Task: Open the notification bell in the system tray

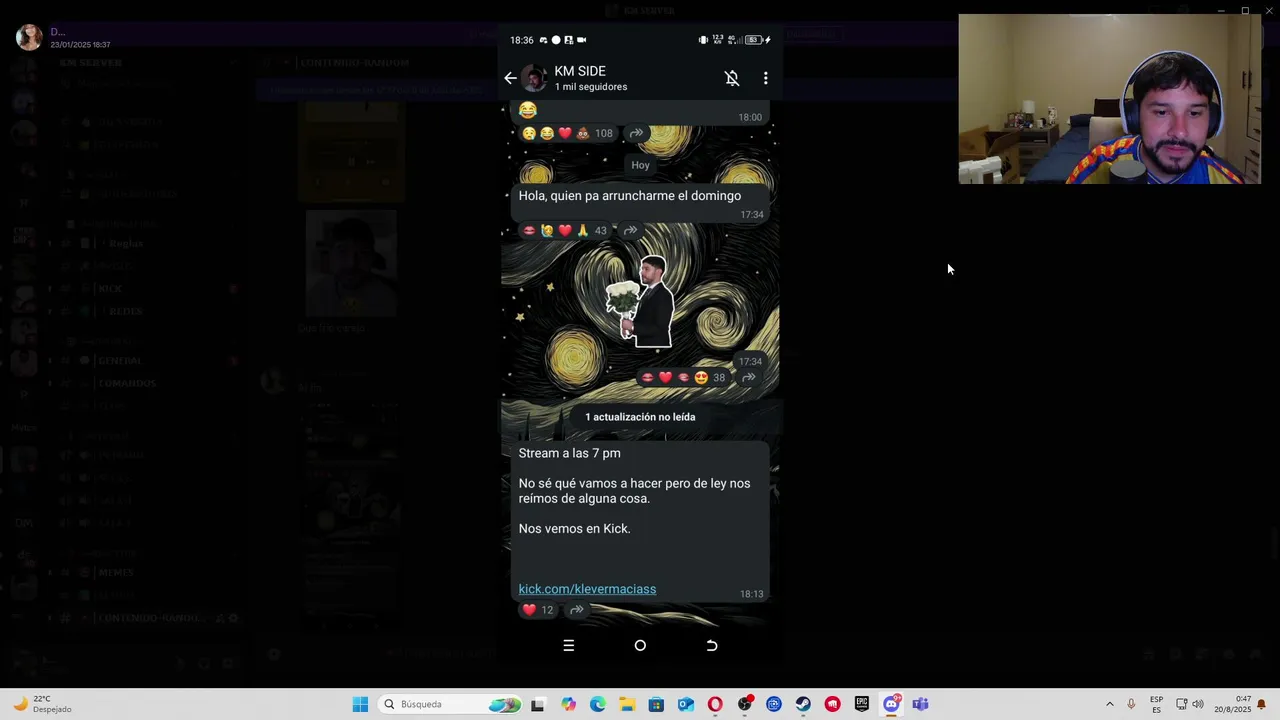Action: coord(1261,704)
